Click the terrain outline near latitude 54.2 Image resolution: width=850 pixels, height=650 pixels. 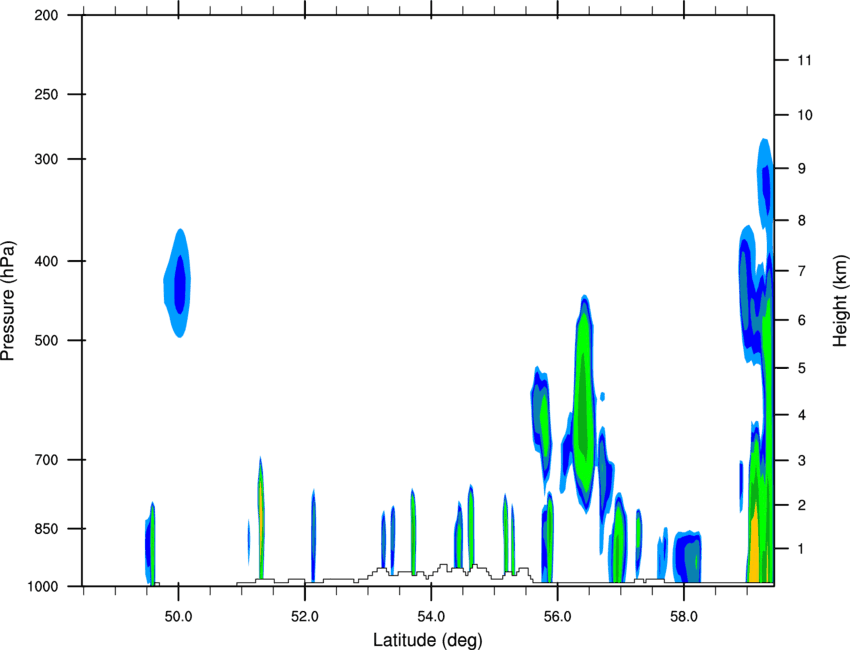click(x=442, y=570)
